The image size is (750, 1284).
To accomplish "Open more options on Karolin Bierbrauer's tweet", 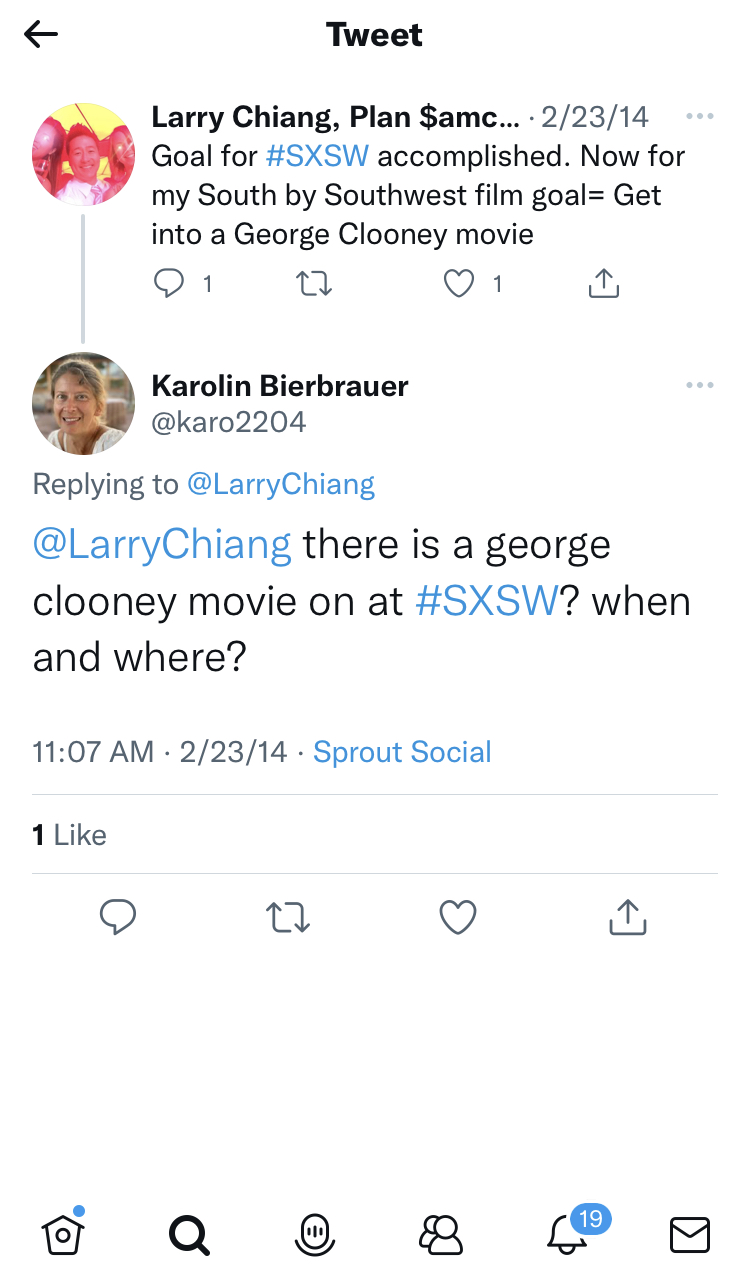I will pyautogui.click(x=700, y=386).
